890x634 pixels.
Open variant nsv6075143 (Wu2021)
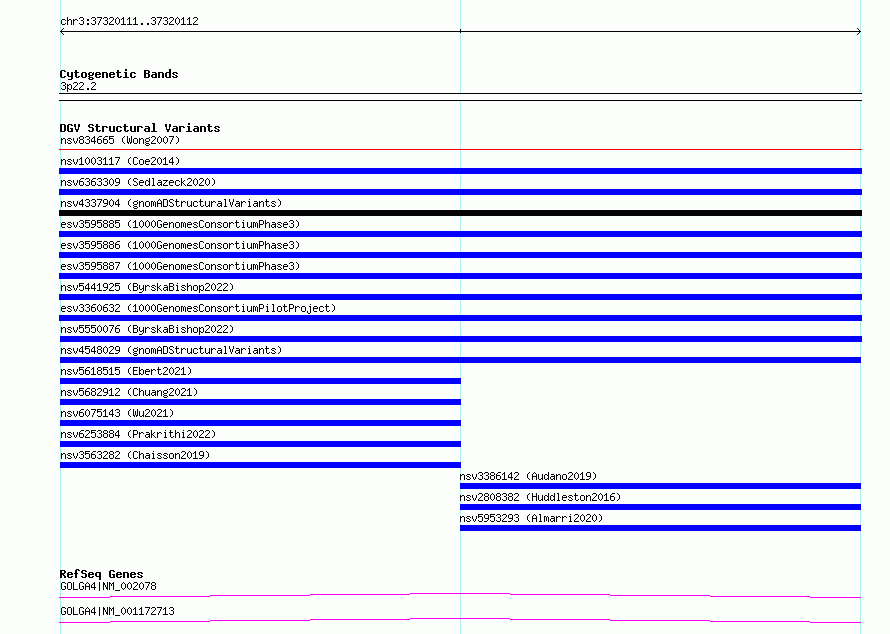click(x=117, y=413)
